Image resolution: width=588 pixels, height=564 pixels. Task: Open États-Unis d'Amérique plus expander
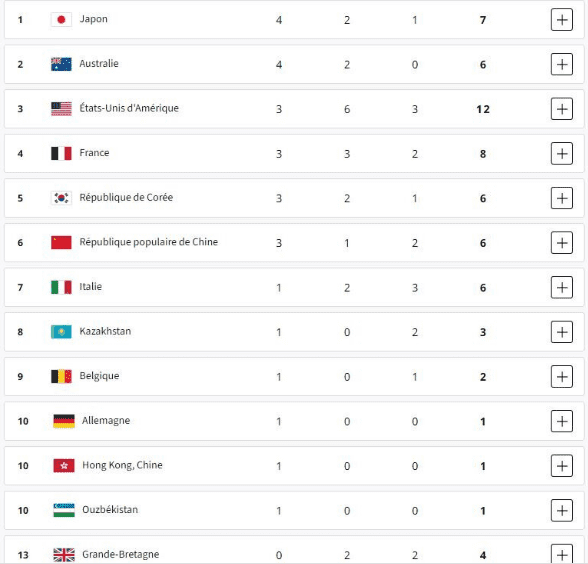point(562,109)
